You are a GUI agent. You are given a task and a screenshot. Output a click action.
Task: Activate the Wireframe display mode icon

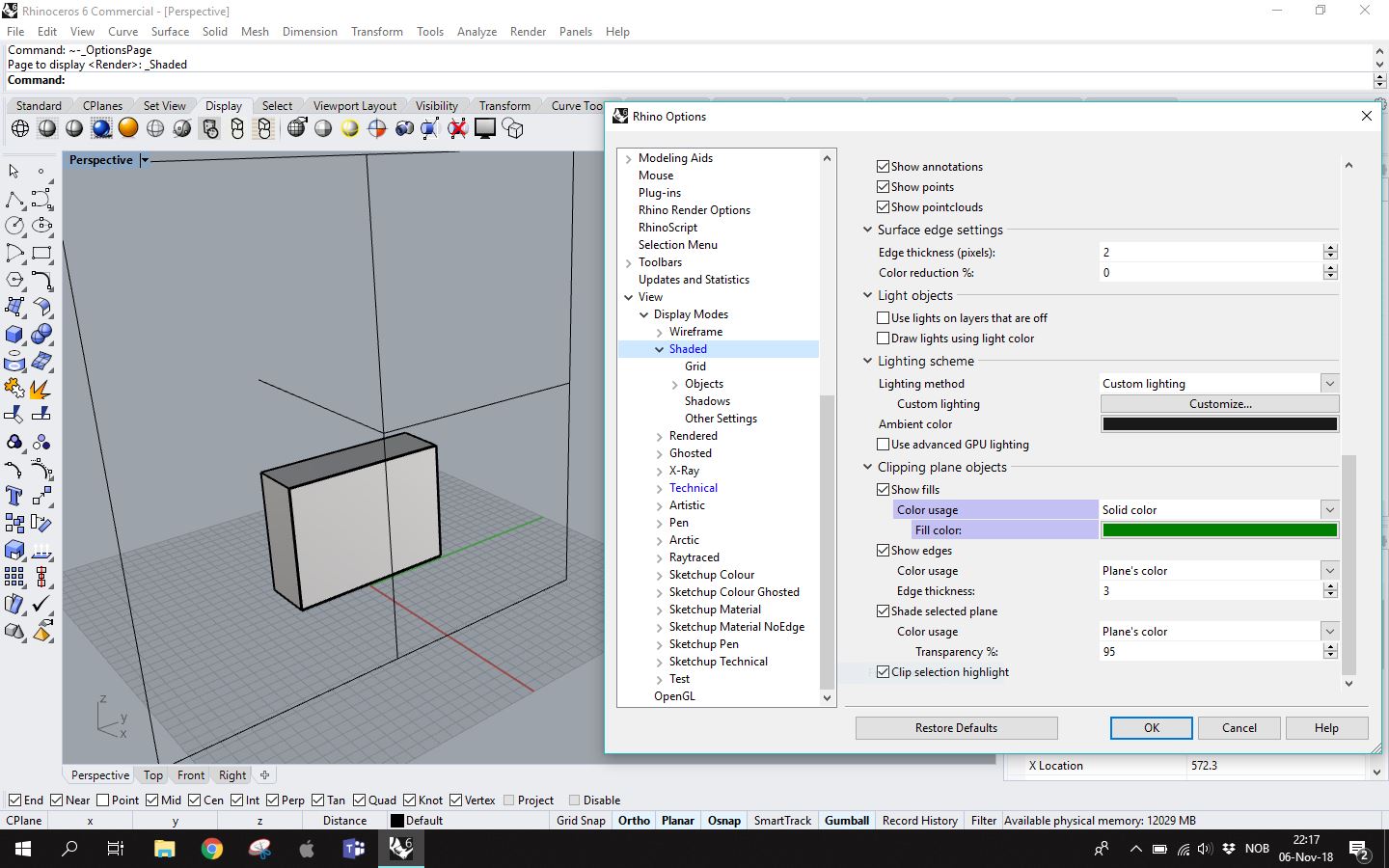tap(20, 128)
